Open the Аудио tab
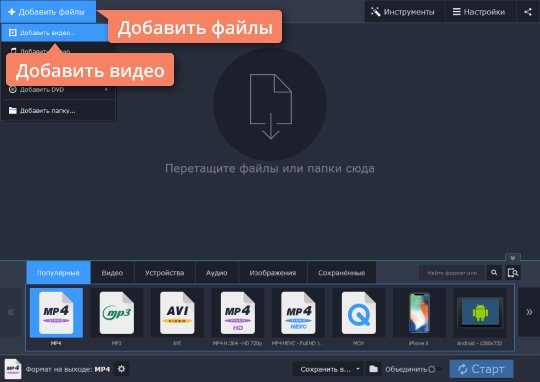Image resolution: width=540 pixels, height=382 pixels. 217,273
